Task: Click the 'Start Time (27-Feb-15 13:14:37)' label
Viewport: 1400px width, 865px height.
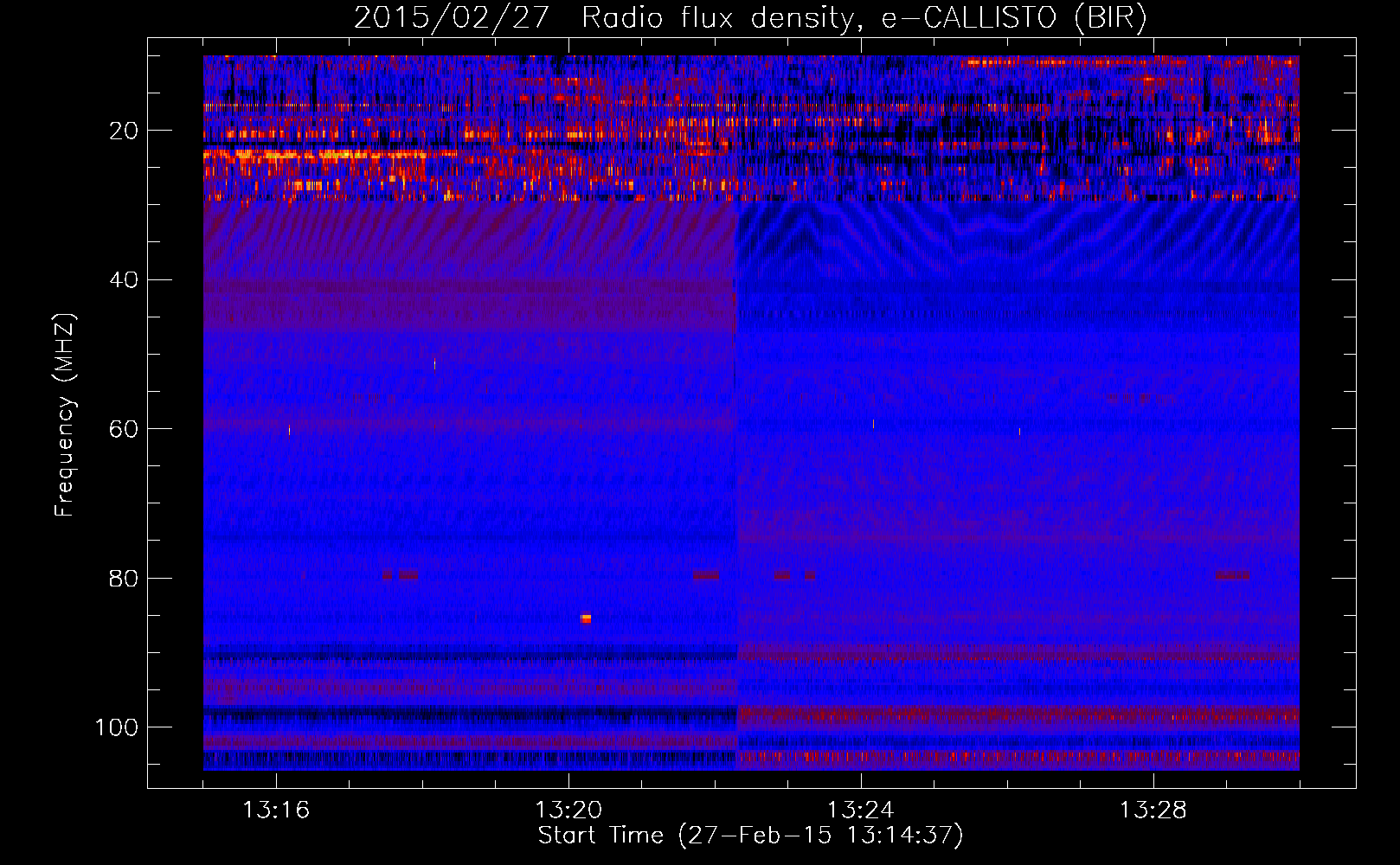Action: (x=750, y=836)
